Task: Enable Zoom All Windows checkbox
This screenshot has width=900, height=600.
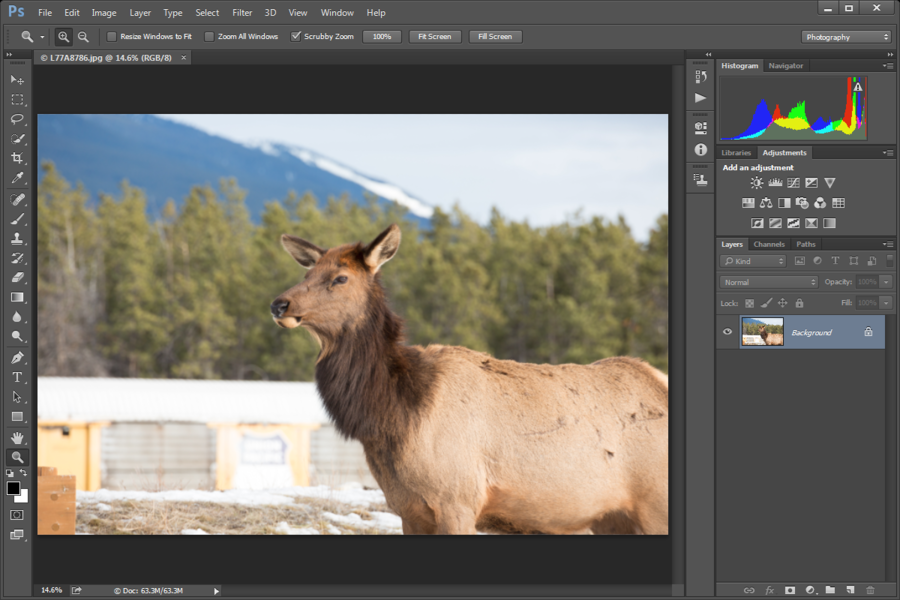Action: tap(210, 36)
